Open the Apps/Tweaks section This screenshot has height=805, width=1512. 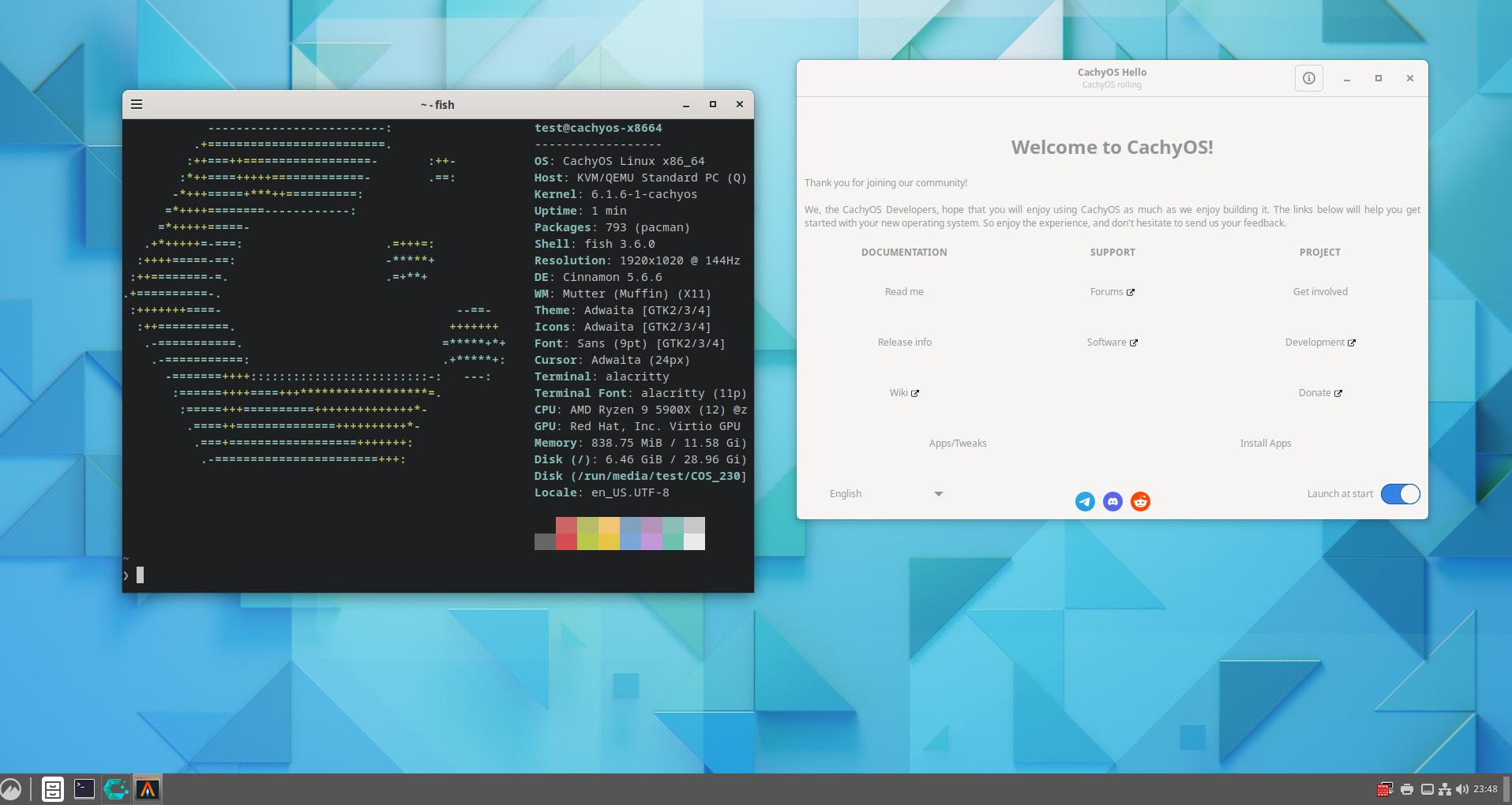tap(957, 444)
